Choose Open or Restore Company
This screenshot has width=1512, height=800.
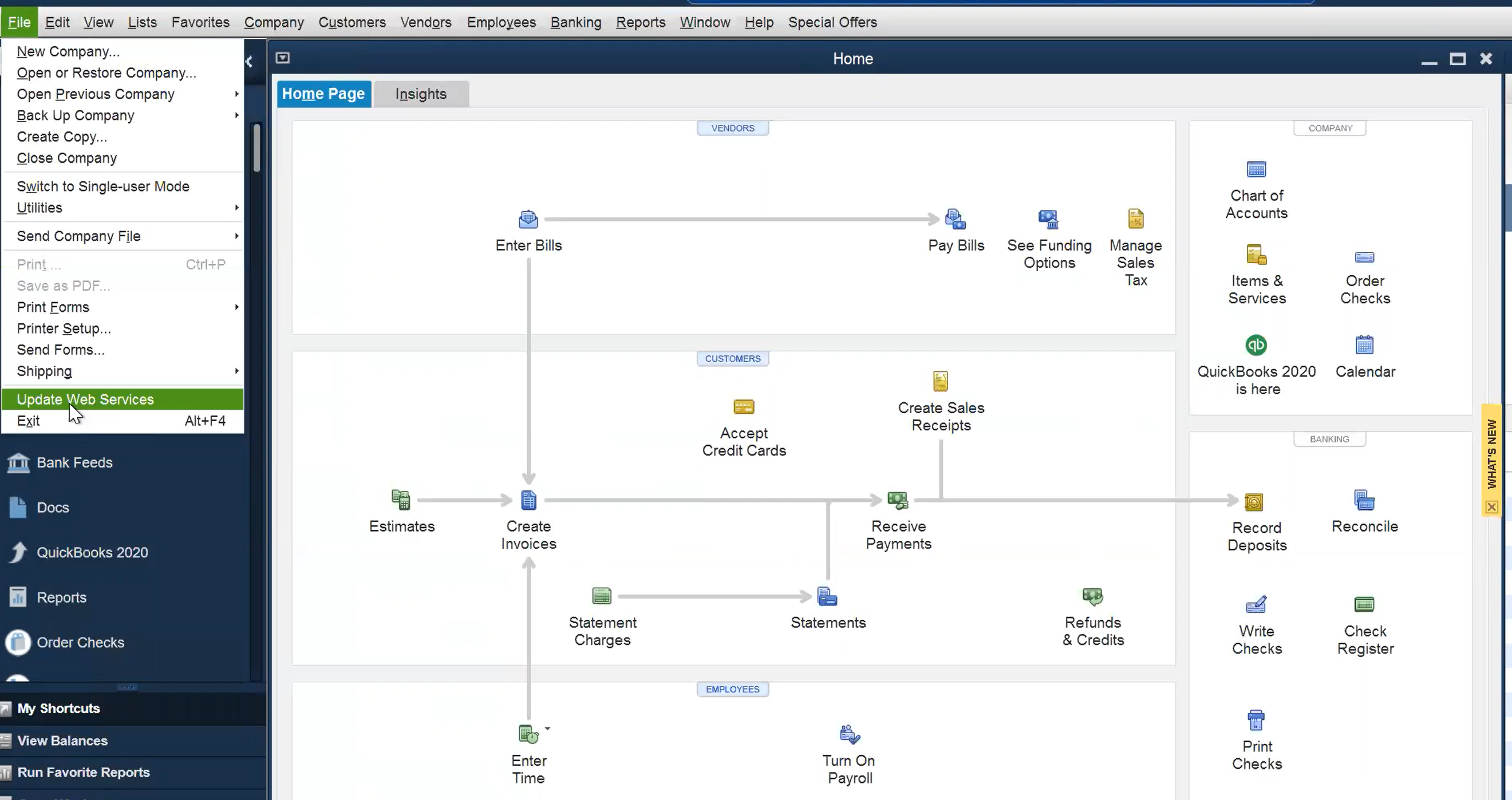(122, 73)
